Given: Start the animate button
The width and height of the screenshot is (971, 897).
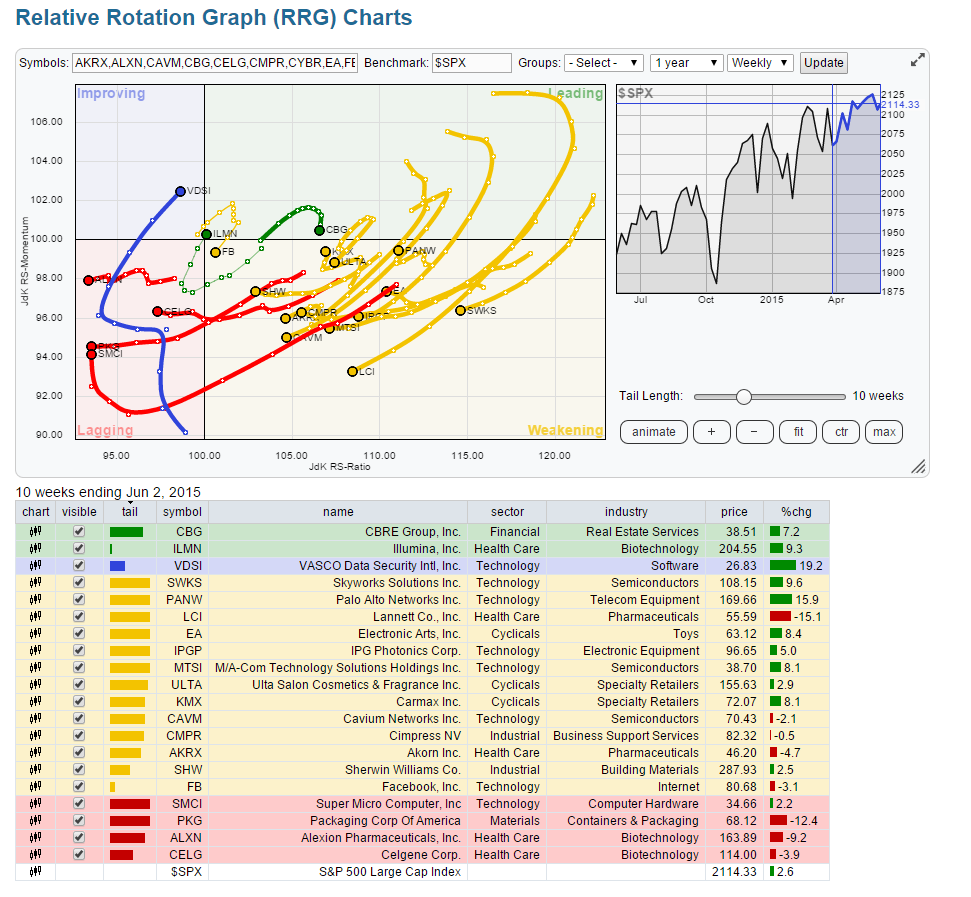Looking at the screenshot, I should coord(653,432).
